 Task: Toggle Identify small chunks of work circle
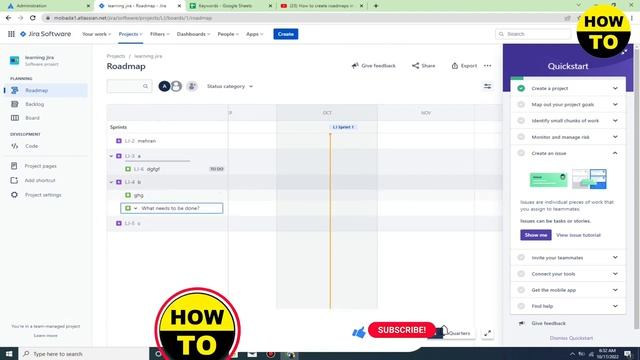(521, 121)
